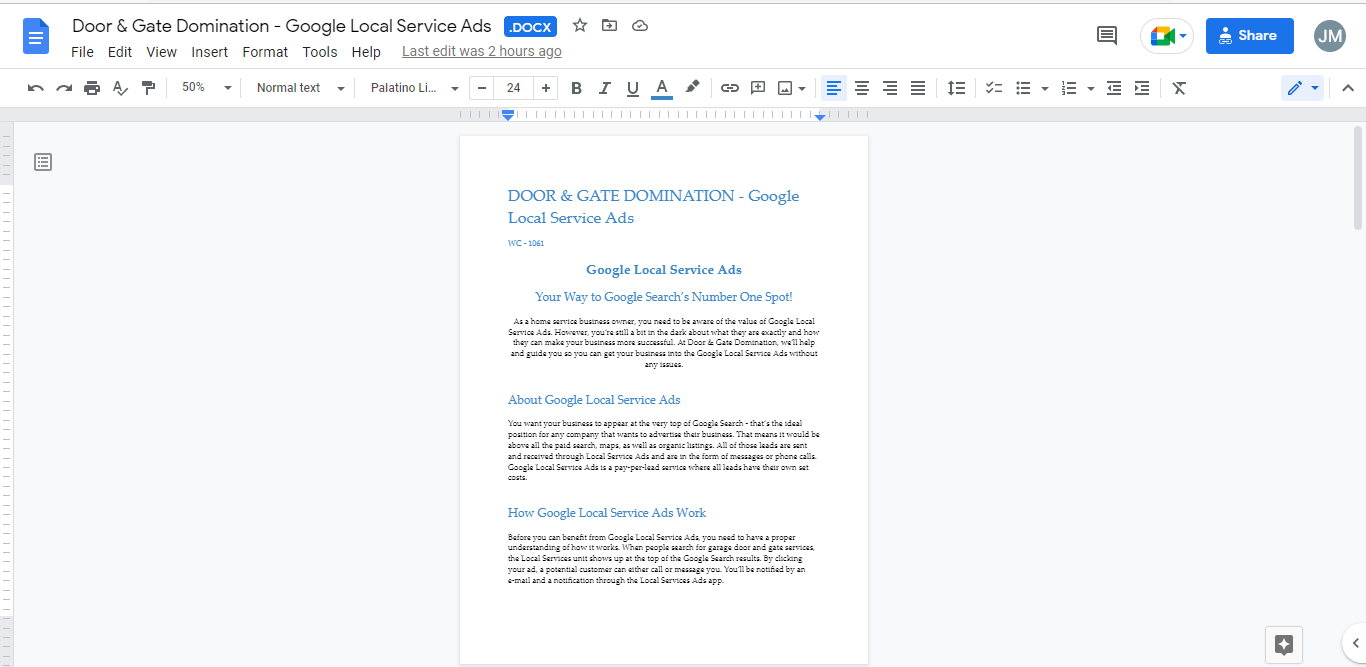Viewport: 1366px width, 667px height.
Task: Click the Explore star button
Action: (1285, 645)
